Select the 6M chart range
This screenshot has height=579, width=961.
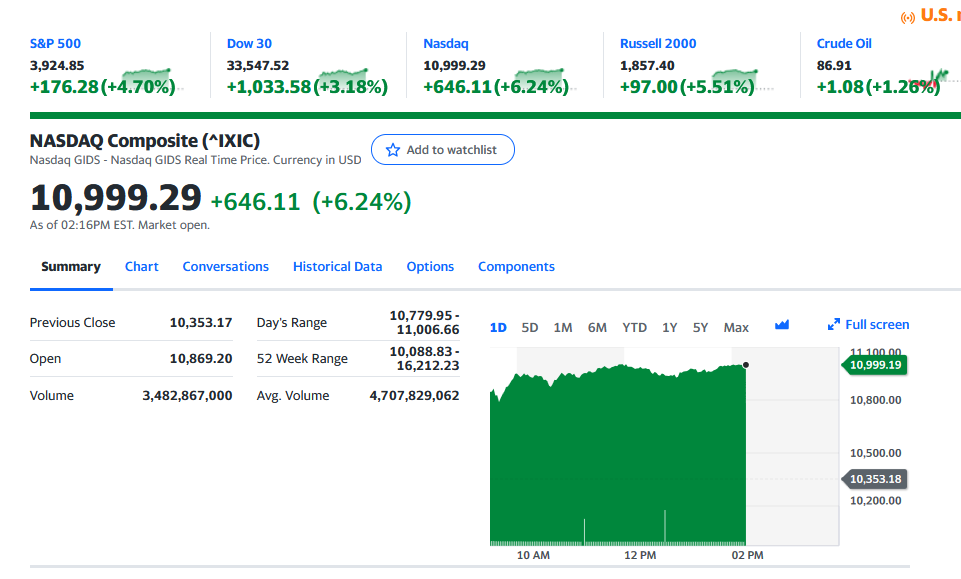pyautogui.click(x=597, y=328)
